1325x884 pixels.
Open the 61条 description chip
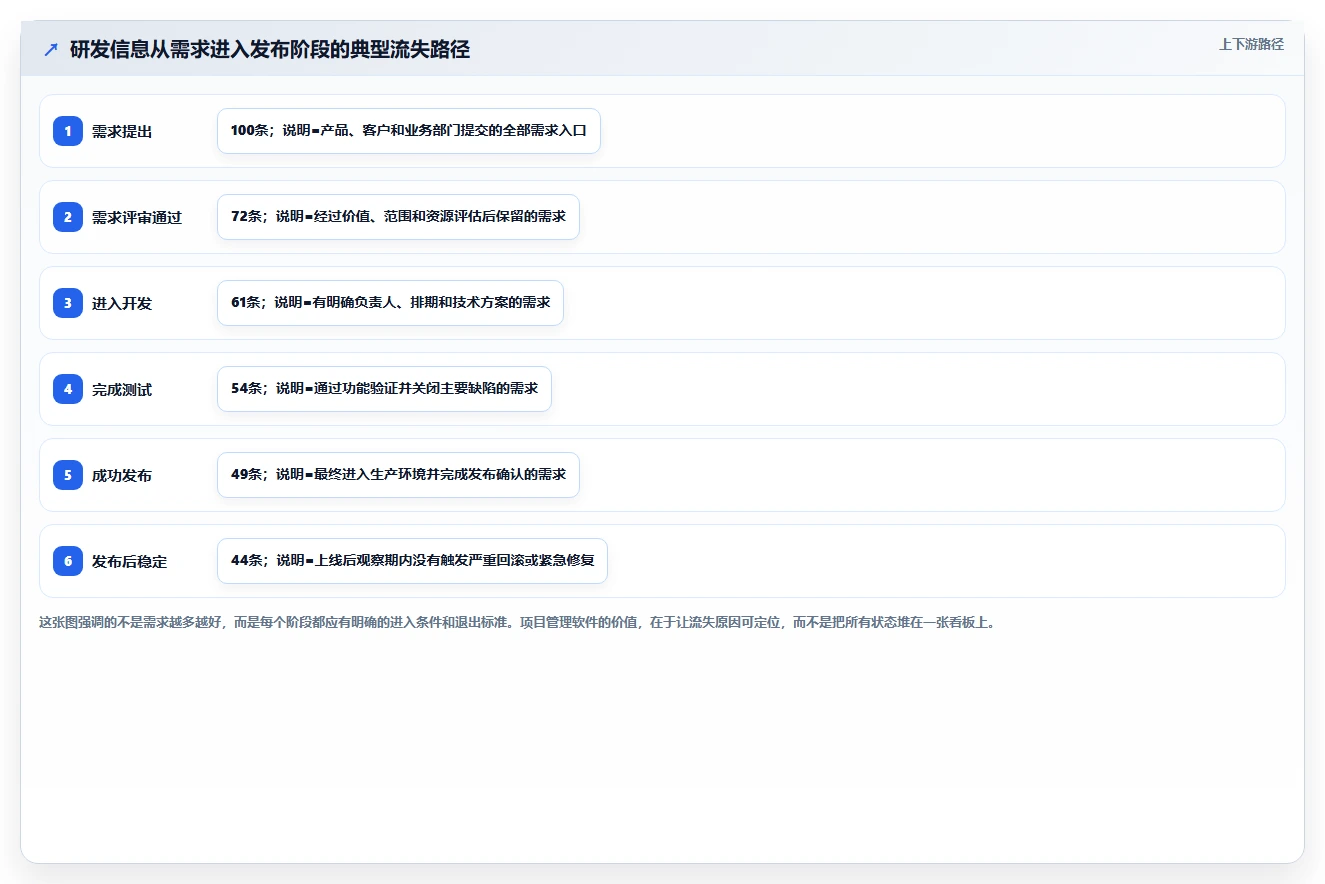tap(390, 303)
